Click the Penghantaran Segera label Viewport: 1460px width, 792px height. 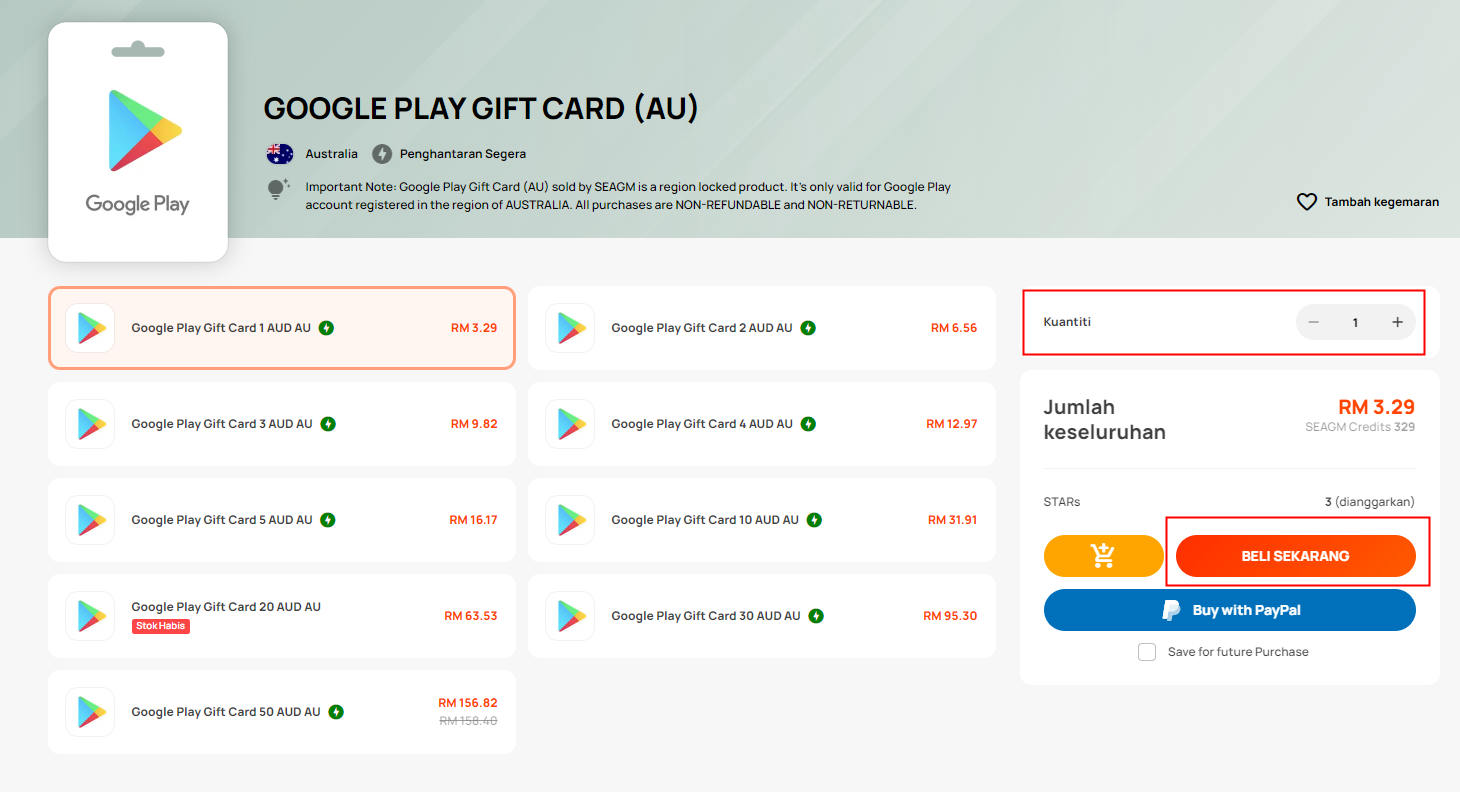tap(463, 154)
